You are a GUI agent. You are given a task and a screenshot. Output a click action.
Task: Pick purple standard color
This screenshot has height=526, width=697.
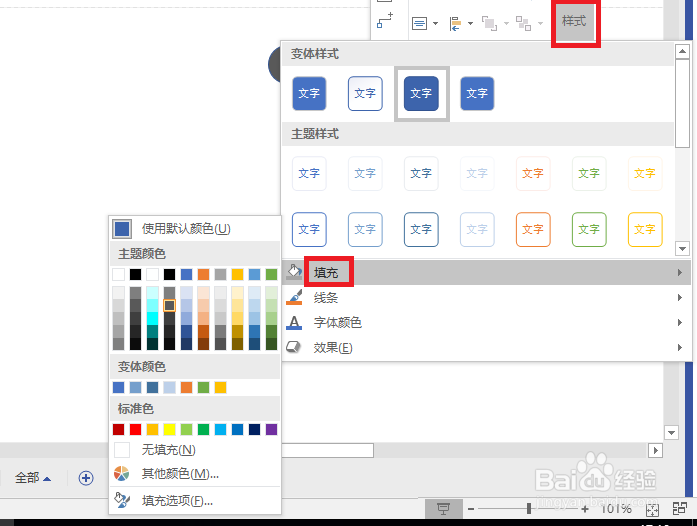(x=272, y=429)
